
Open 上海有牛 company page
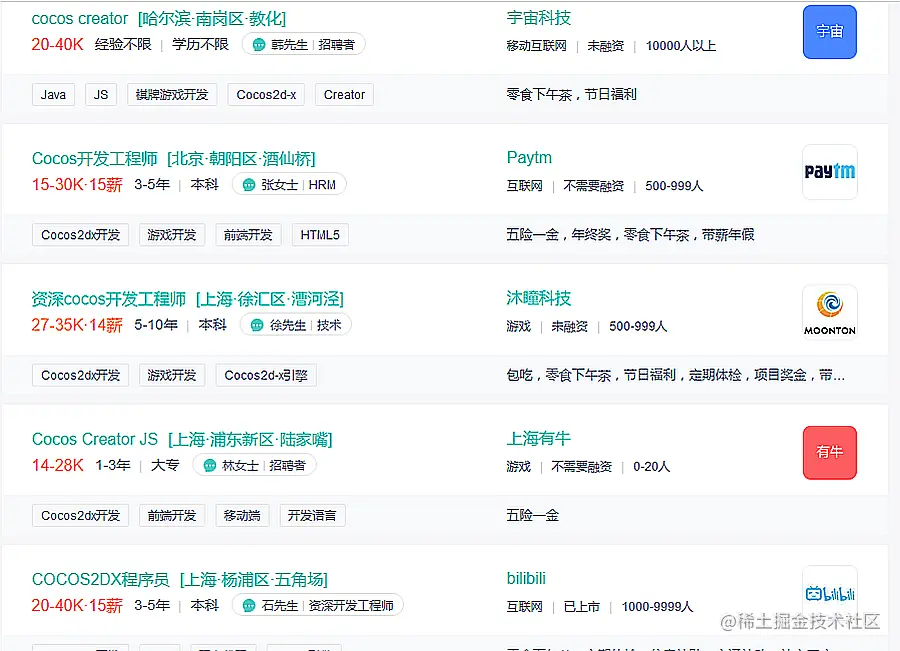click(x=538, y=439)
